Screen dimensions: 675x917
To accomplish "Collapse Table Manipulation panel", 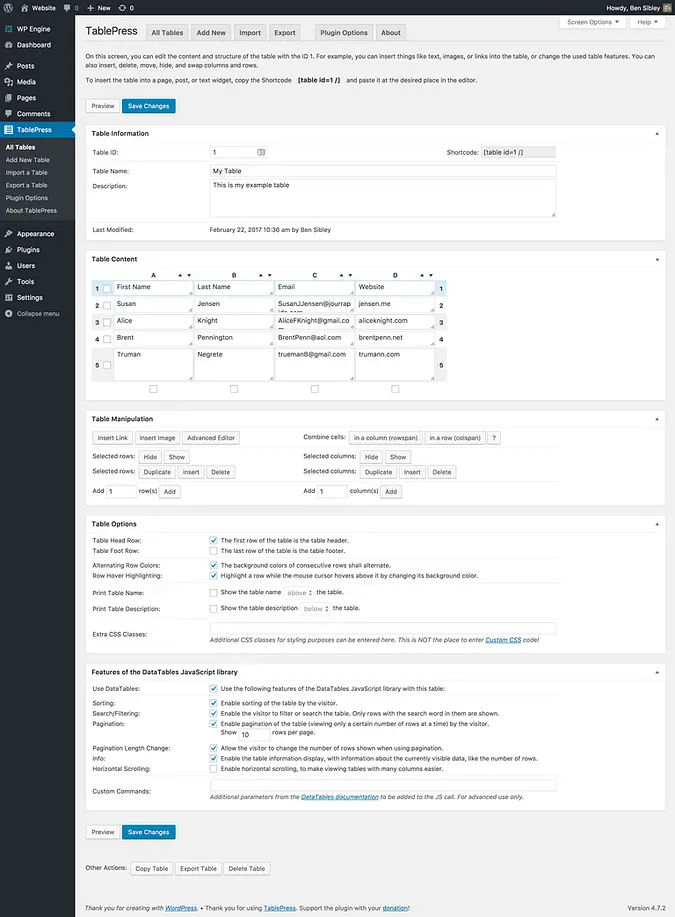I will [x=657, y=419].
